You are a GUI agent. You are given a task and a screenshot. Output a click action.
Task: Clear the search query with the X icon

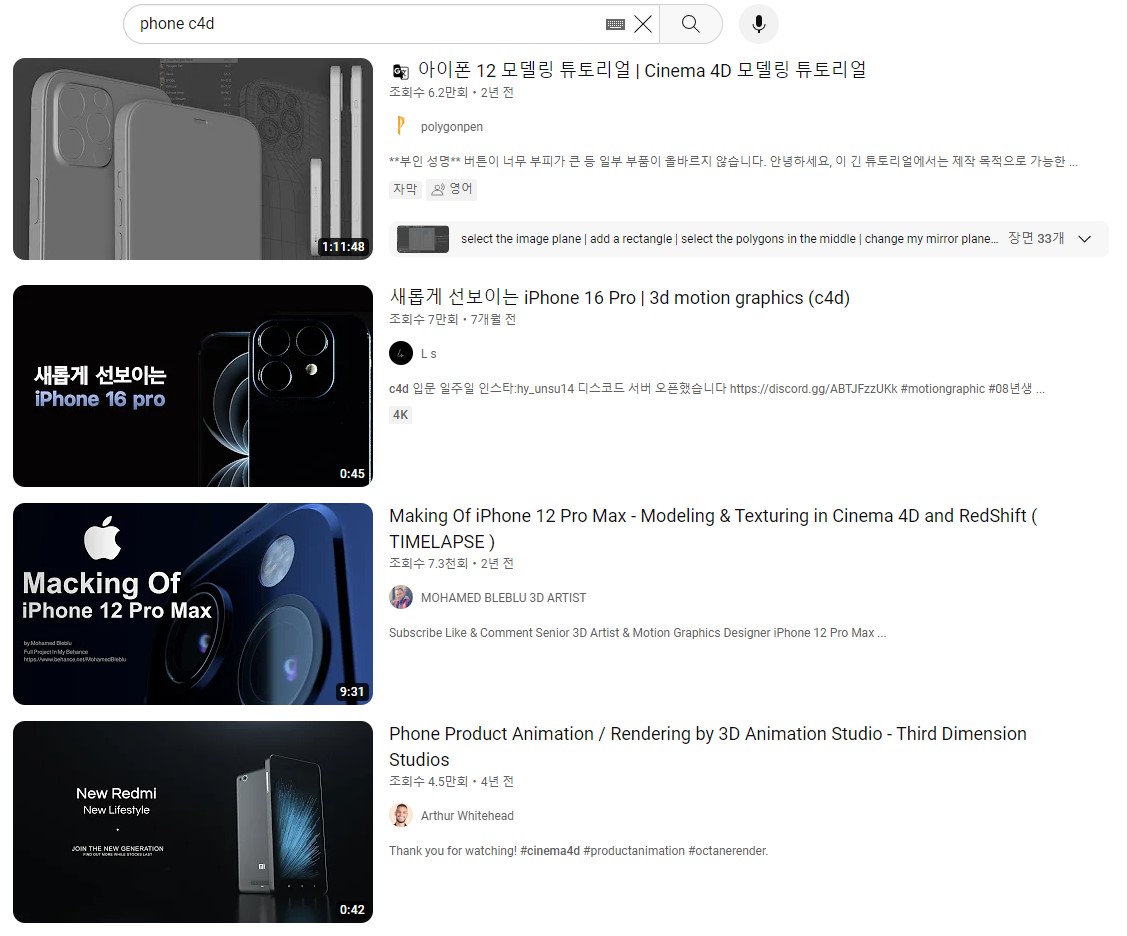(643, 24)
